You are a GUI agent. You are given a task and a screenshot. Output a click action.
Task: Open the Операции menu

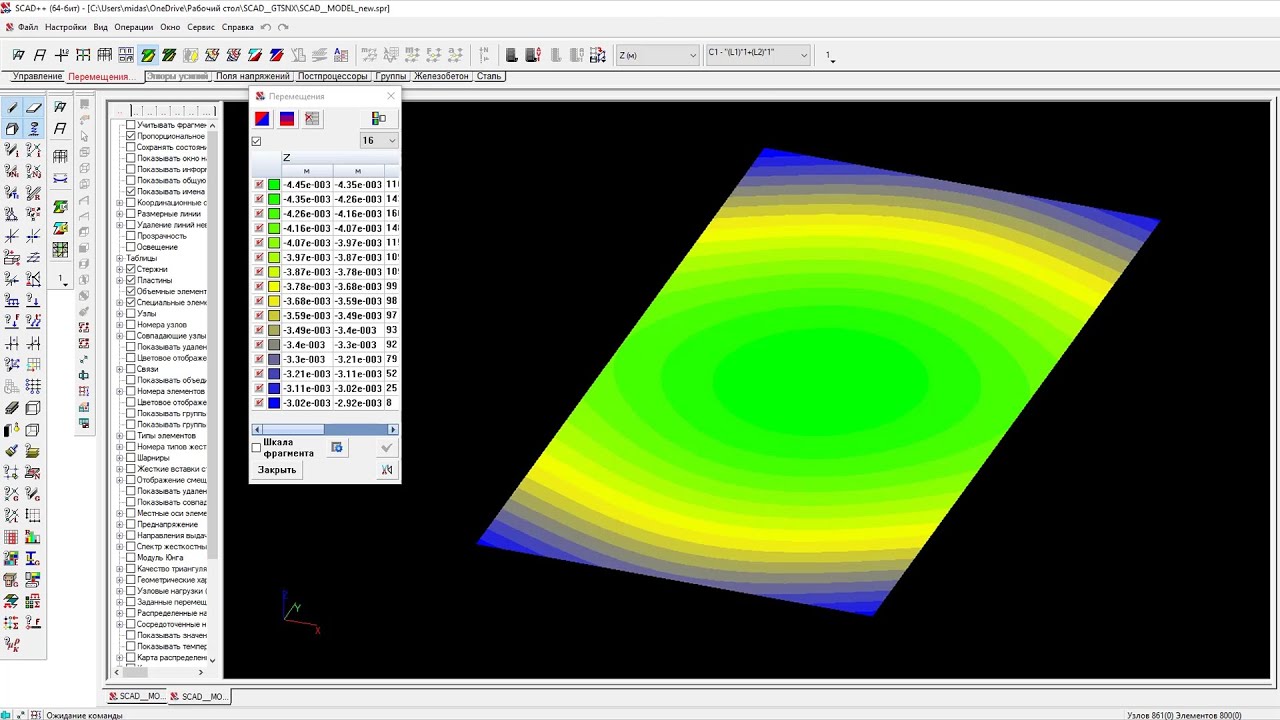pos(134,27)
